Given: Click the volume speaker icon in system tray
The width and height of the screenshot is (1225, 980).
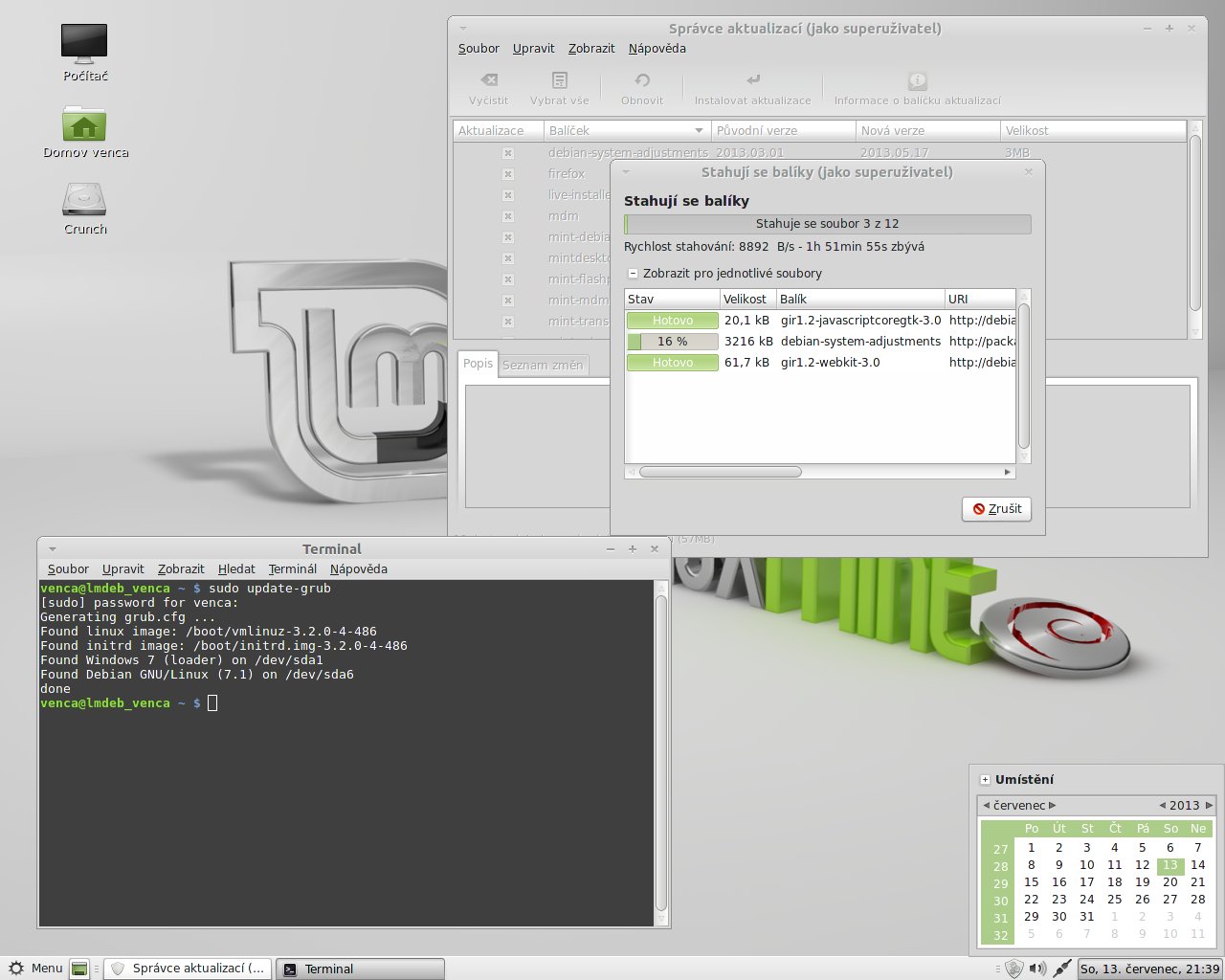Looking at the screenshot, I should pos(1037,969).
